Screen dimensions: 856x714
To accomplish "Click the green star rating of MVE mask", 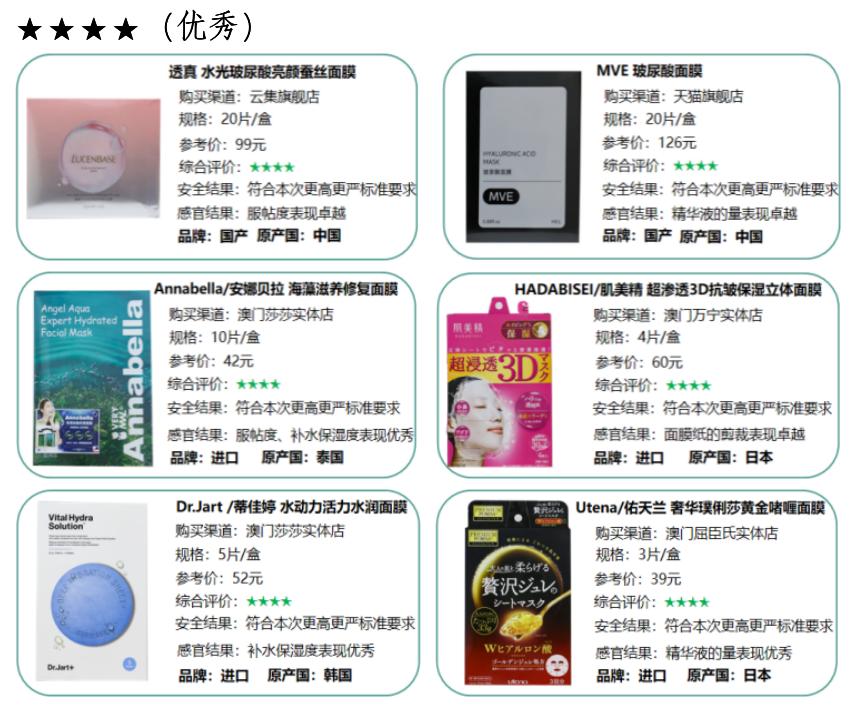I will (696, 165).
